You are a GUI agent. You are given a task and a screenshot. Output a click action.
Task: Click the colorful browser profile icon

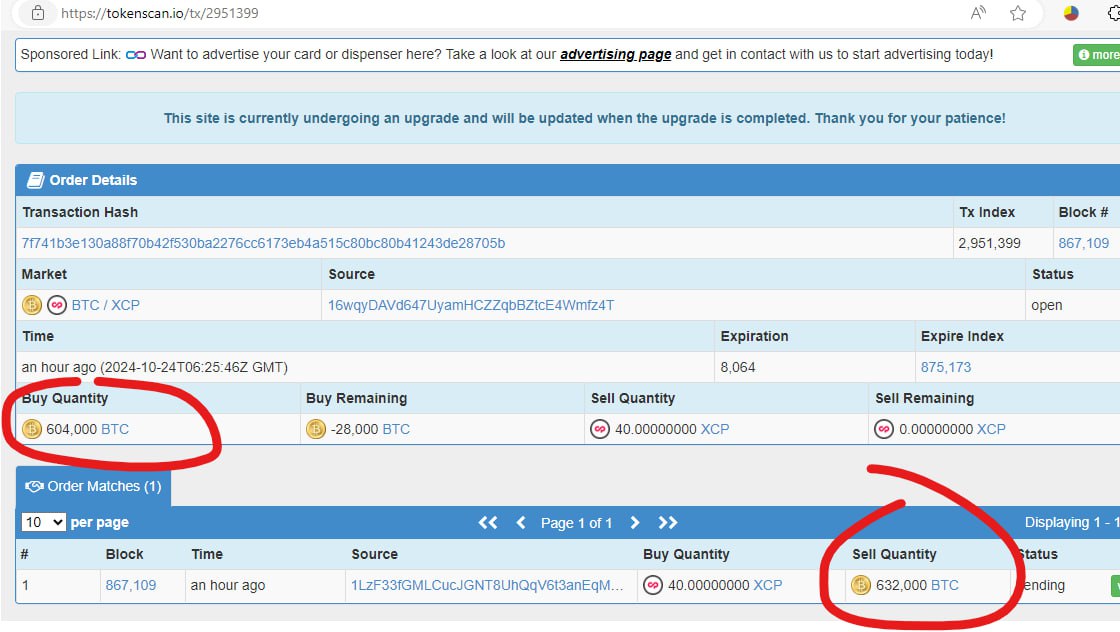point(1071,13)
